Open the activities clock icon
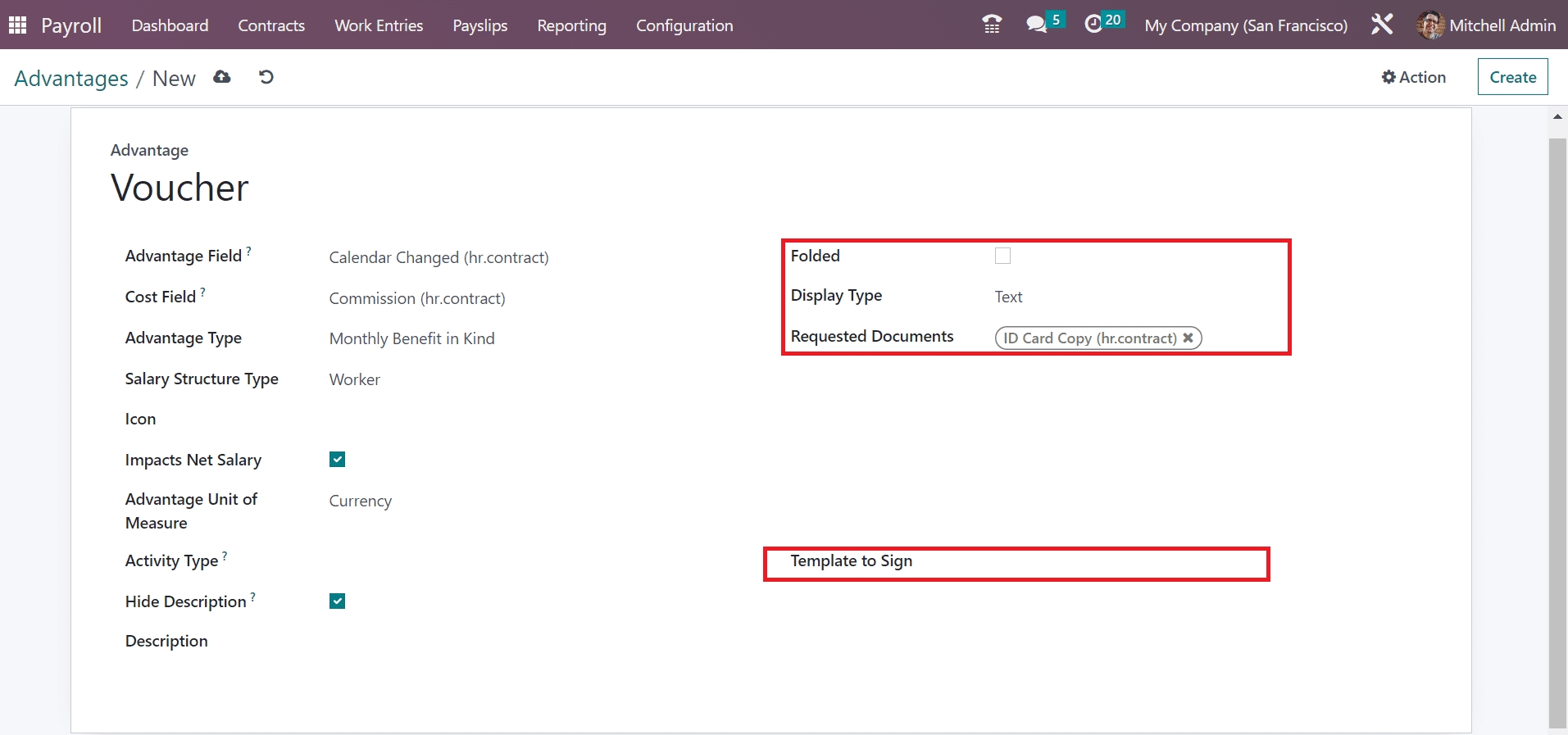 [x=1093, y=25]
